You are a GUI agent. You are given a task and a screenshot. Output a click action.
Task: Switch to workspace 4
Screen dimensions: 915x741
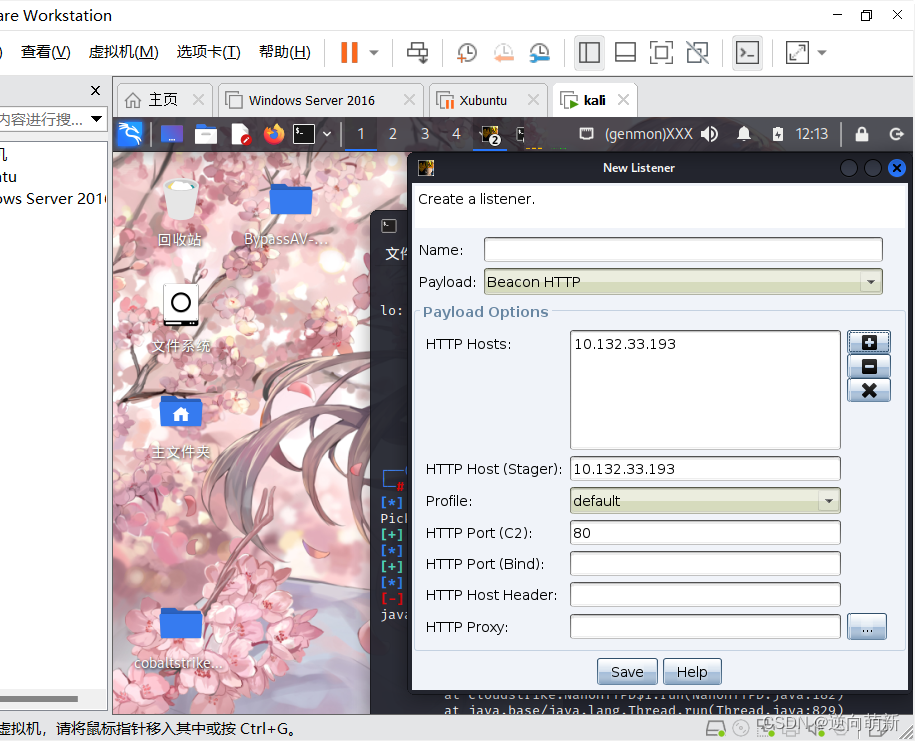pos(456,134)
